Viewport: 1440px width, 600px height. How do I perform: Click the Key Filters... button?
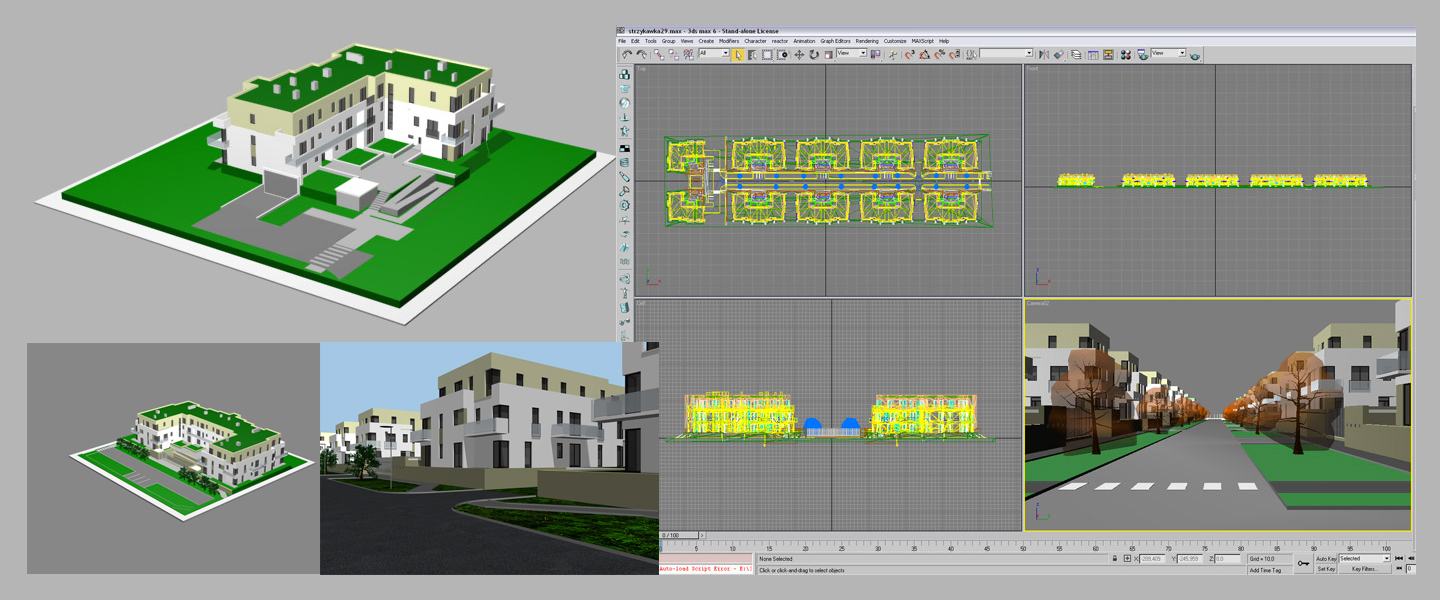(1365, 569)
